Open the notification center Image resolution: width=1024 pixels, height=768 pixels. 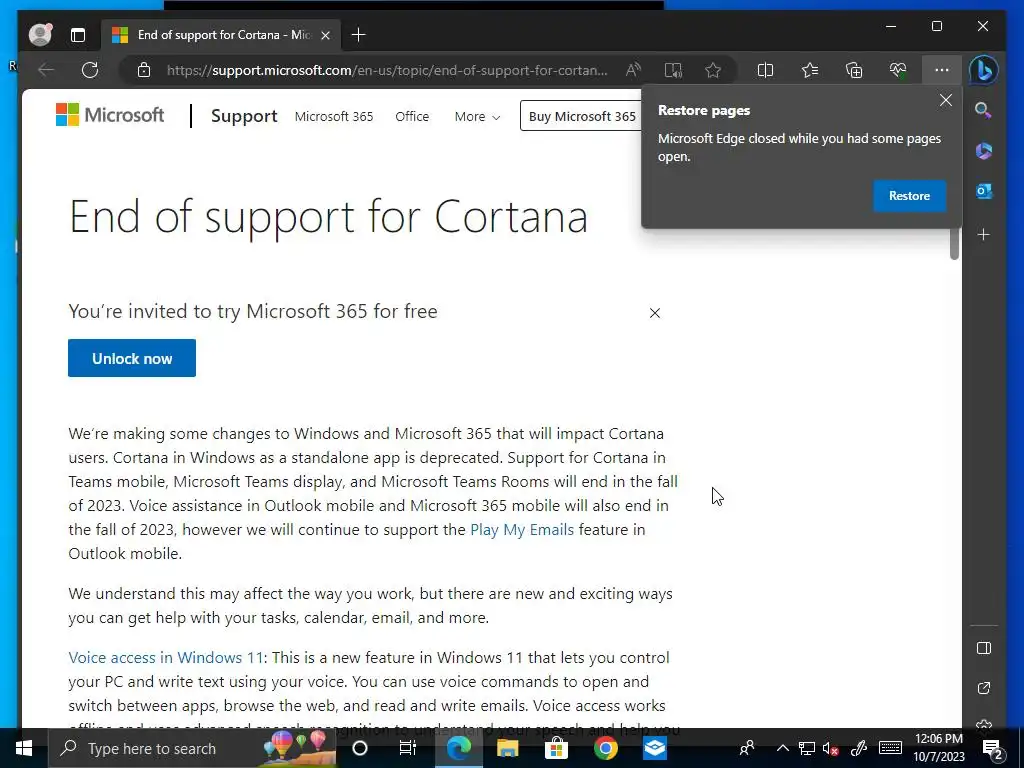tap(993, 749)
